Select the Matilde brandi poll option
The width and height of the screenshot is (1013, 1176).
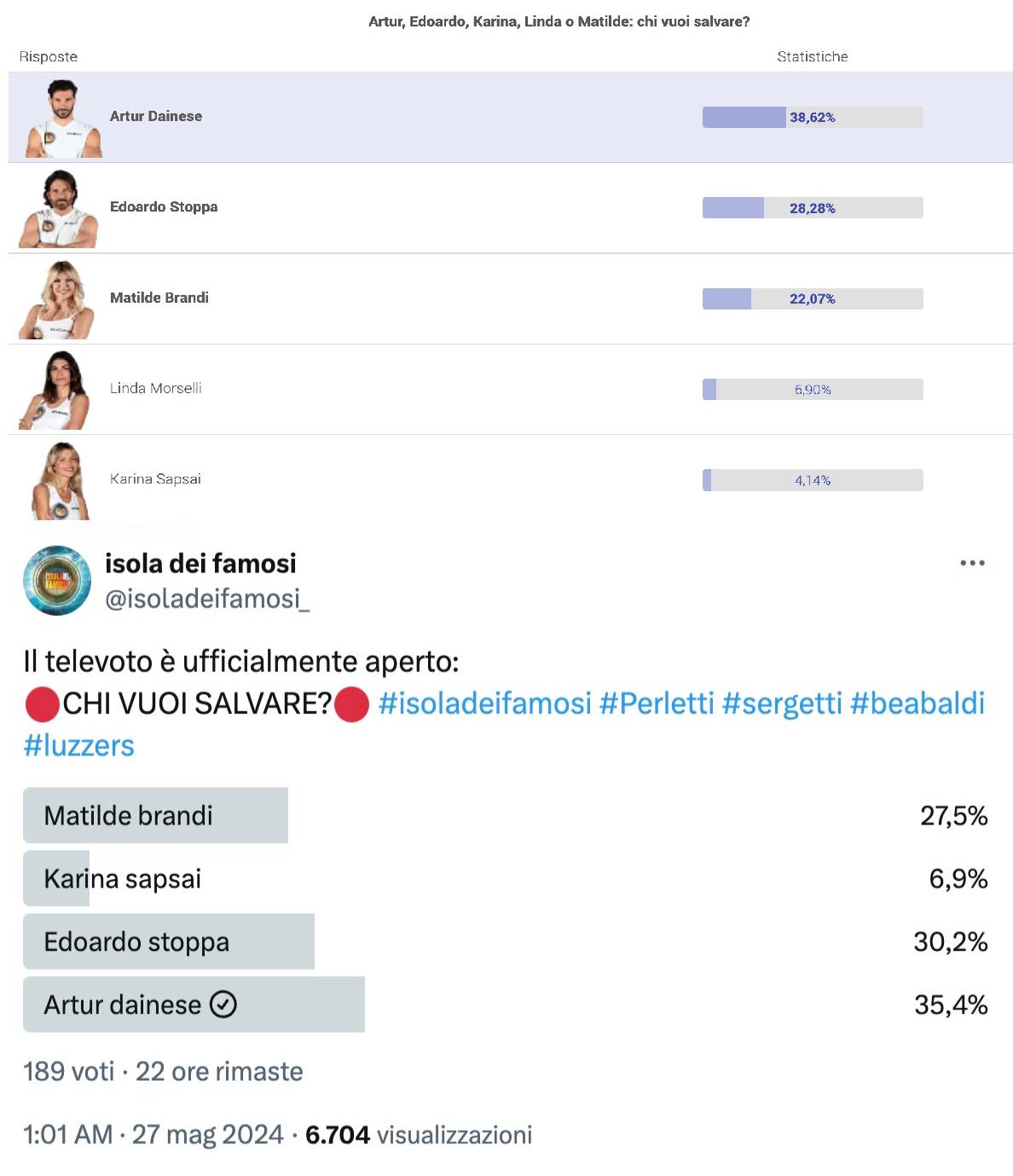(505, 815)
